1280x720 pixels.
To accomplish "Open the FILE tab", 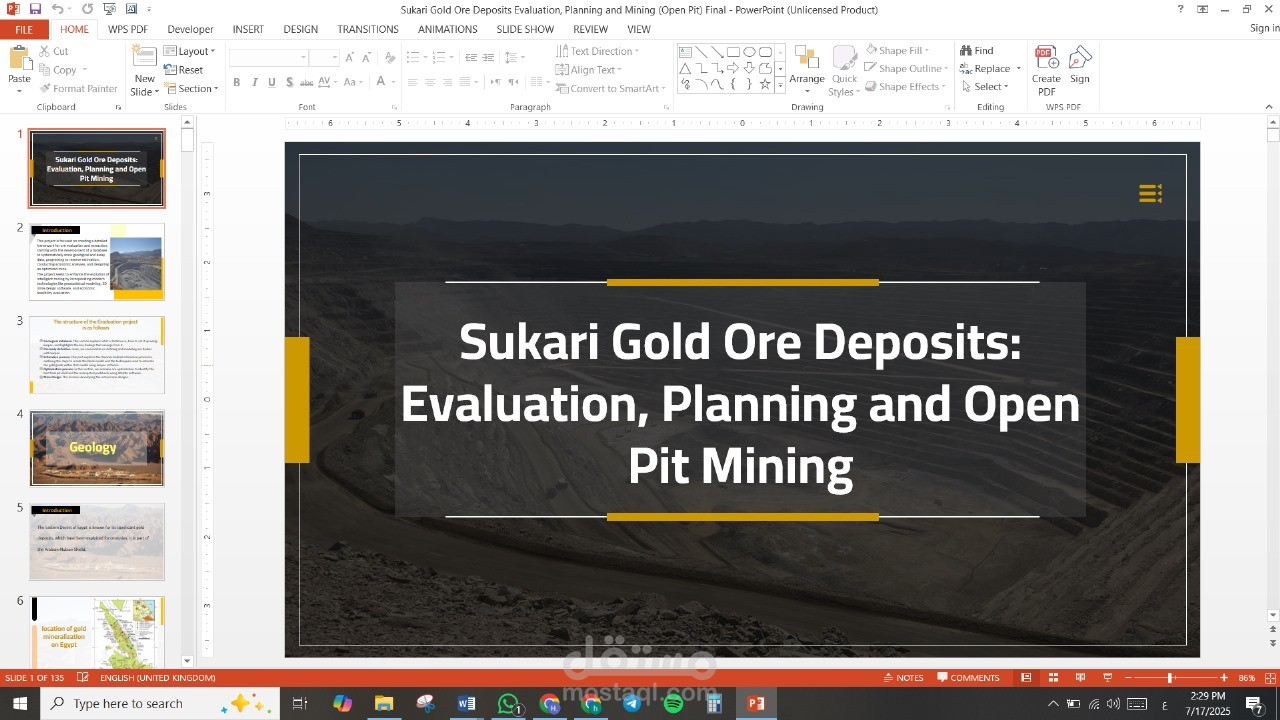I will 24,30.
